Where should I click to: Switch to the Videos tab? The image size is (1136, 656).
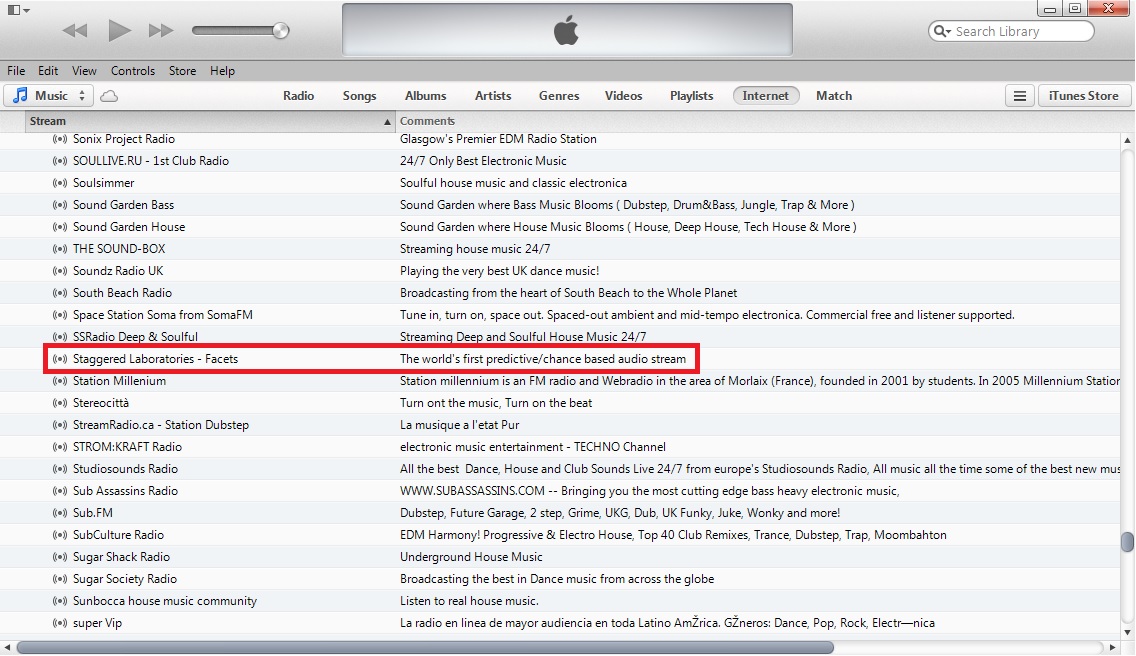[x=624, y=96]
